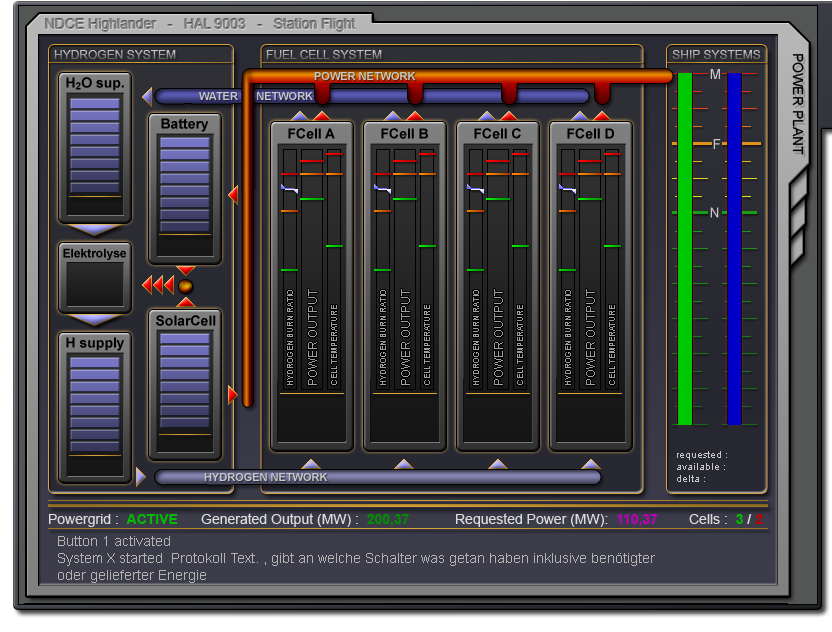Viewport: 832px width, 632px height.
Task: Click the blue arrow above FCell B
Action: [392, 116]
